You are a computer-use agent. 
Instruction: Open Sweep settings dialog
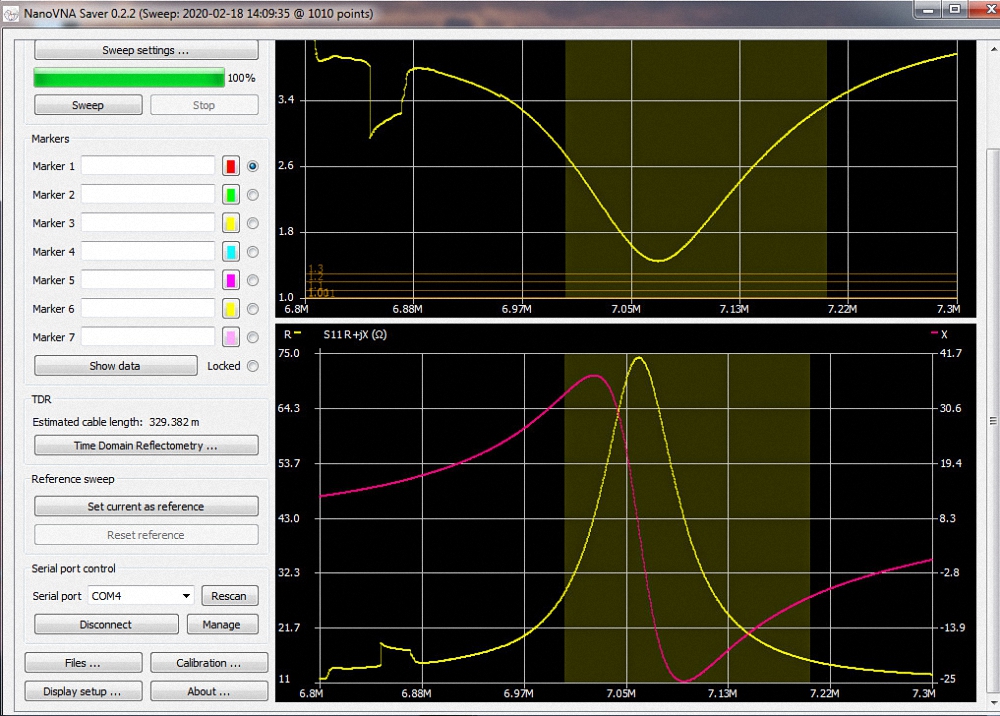pos(146,50)
